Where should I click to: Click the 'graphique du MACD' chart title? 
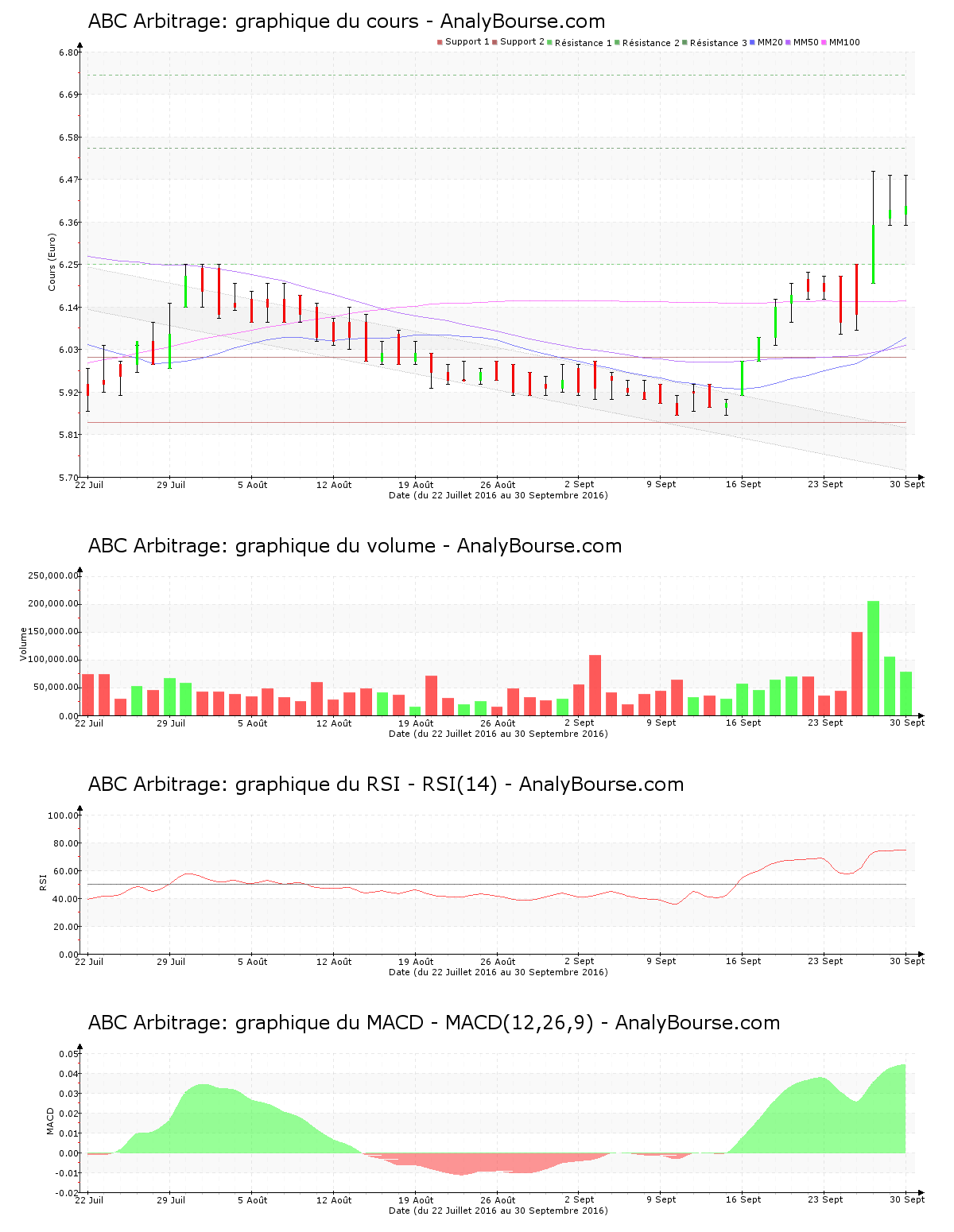(434, 1023)
